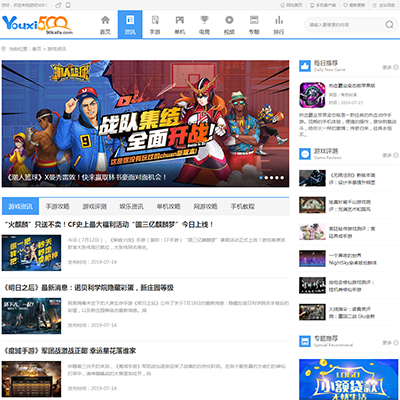
Task: Open the 排行 ranking chart icon
Action: (x=279, y=20)
